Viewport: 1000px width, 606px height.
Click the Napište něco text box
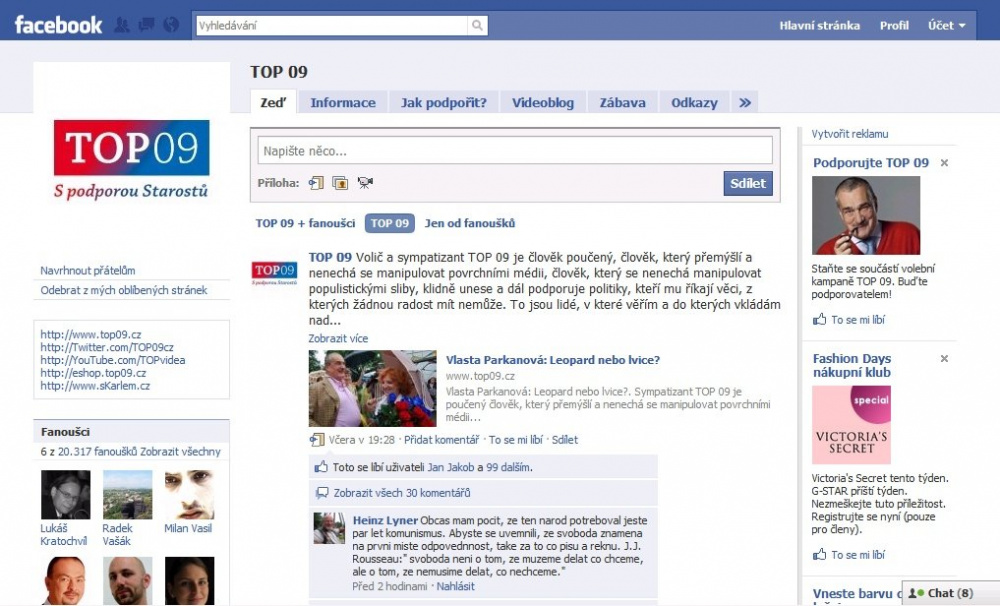(515, 151)
